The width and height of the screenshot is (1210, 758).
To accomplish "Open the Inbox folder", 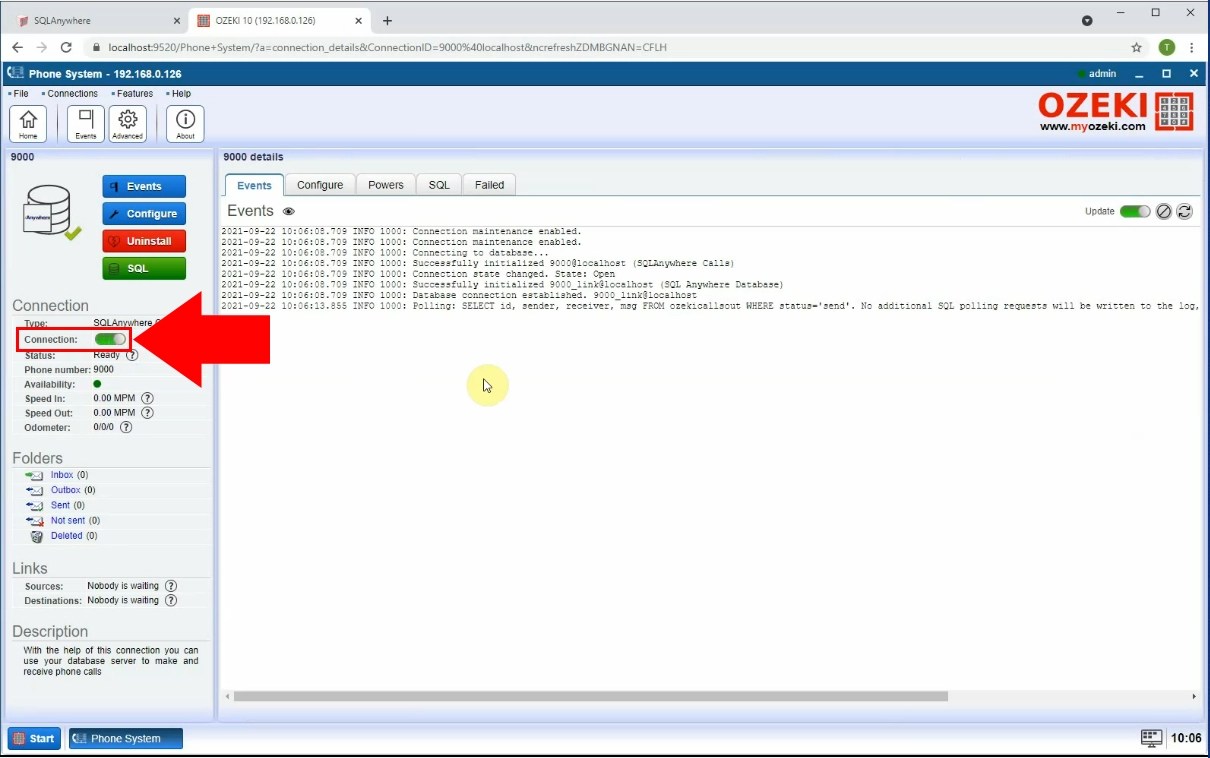I will 62,475.
